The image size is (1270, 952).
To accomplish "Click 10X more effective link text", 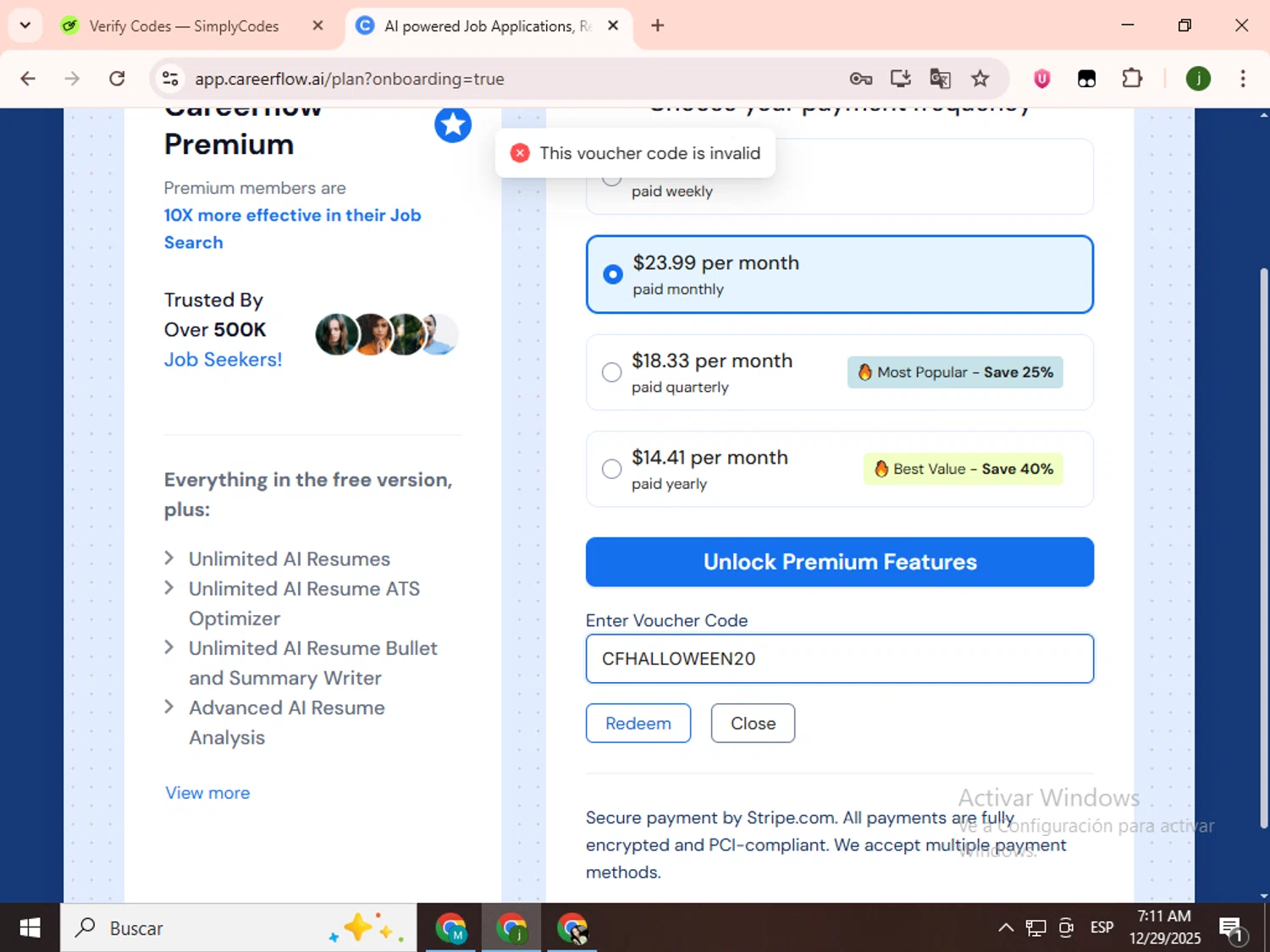I will [292, 228].
